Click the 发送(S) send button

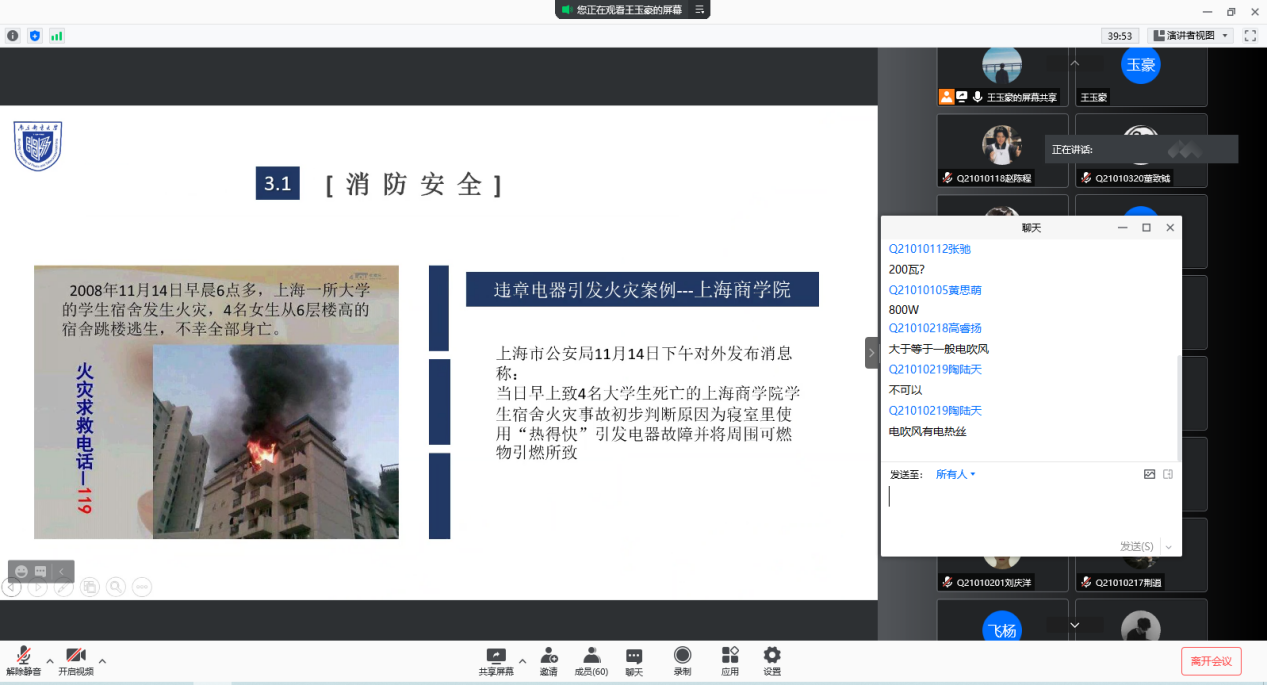(1136, 547)
